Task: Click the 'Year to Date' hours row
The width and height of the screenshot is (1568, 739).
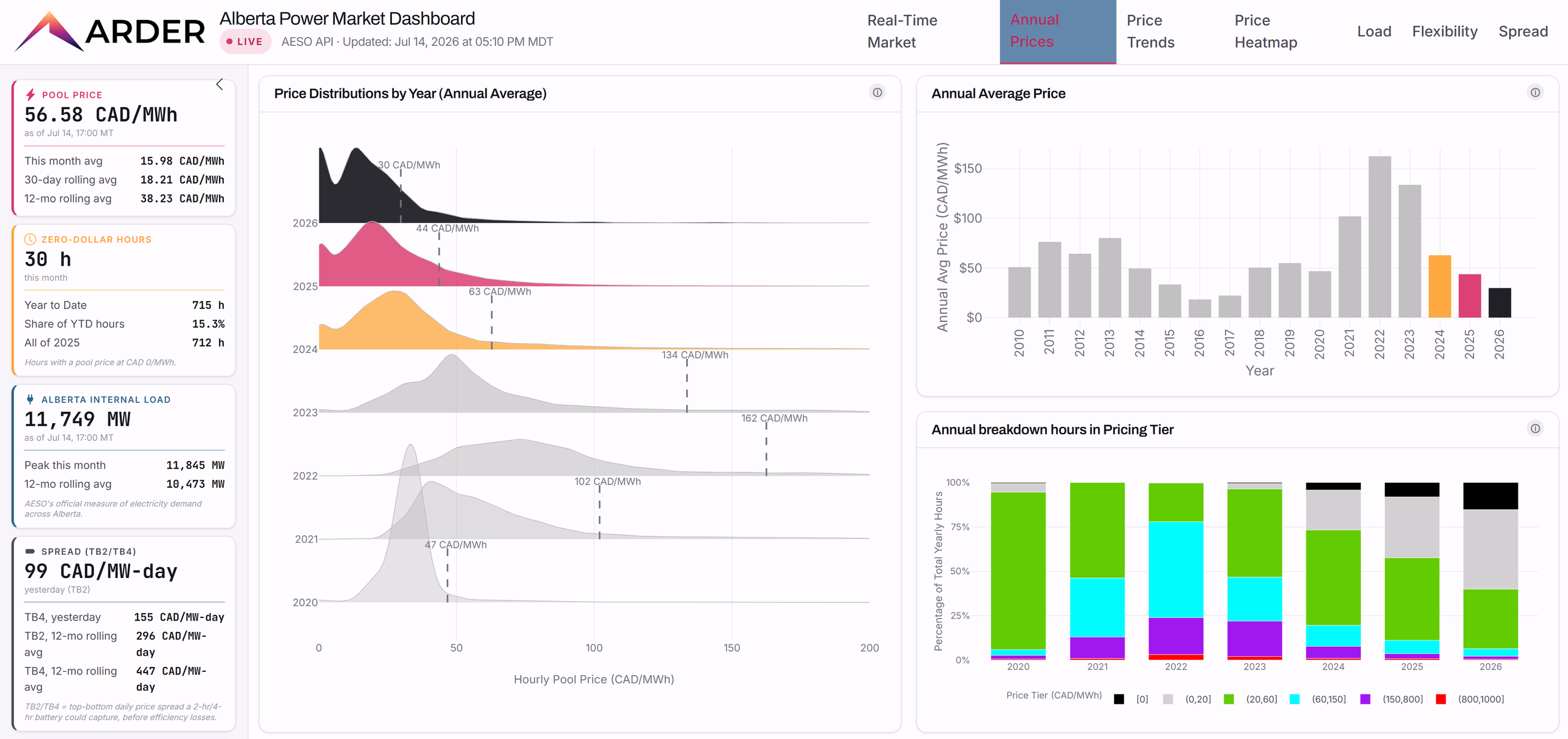Action: point(124,305)
